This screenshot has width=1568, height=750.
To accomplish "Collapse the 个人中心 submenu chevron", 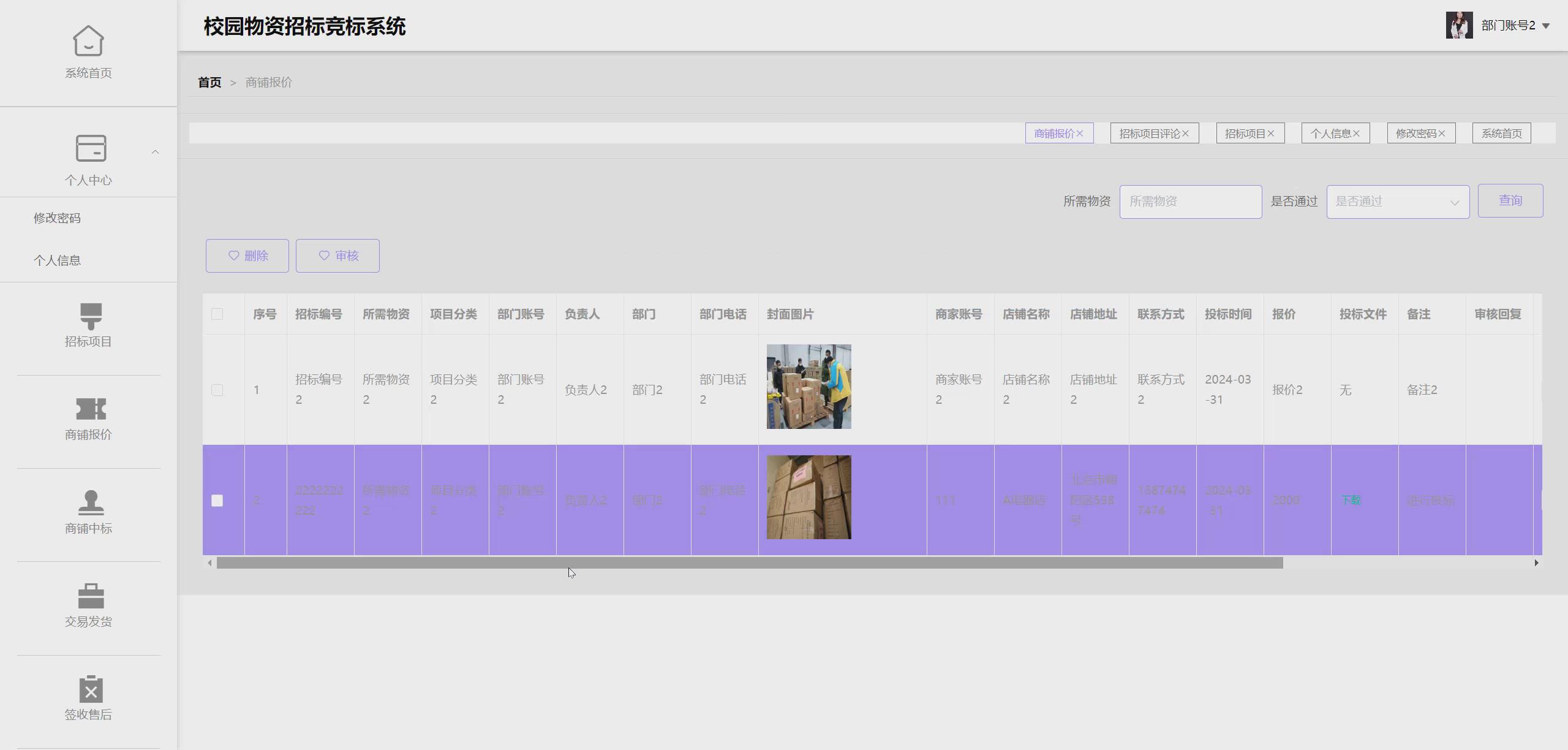I will coord(155,152).
